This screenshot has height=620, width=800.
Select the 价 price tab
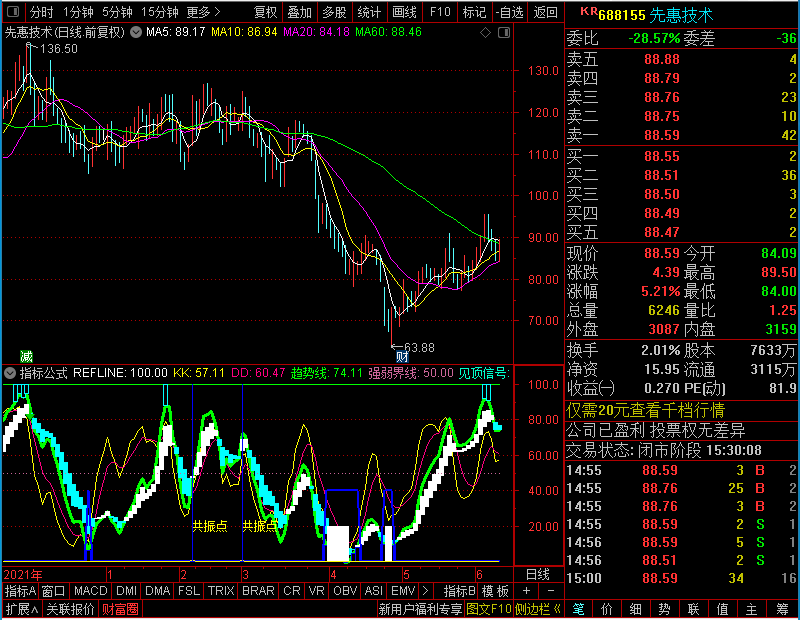pos(607,609)
